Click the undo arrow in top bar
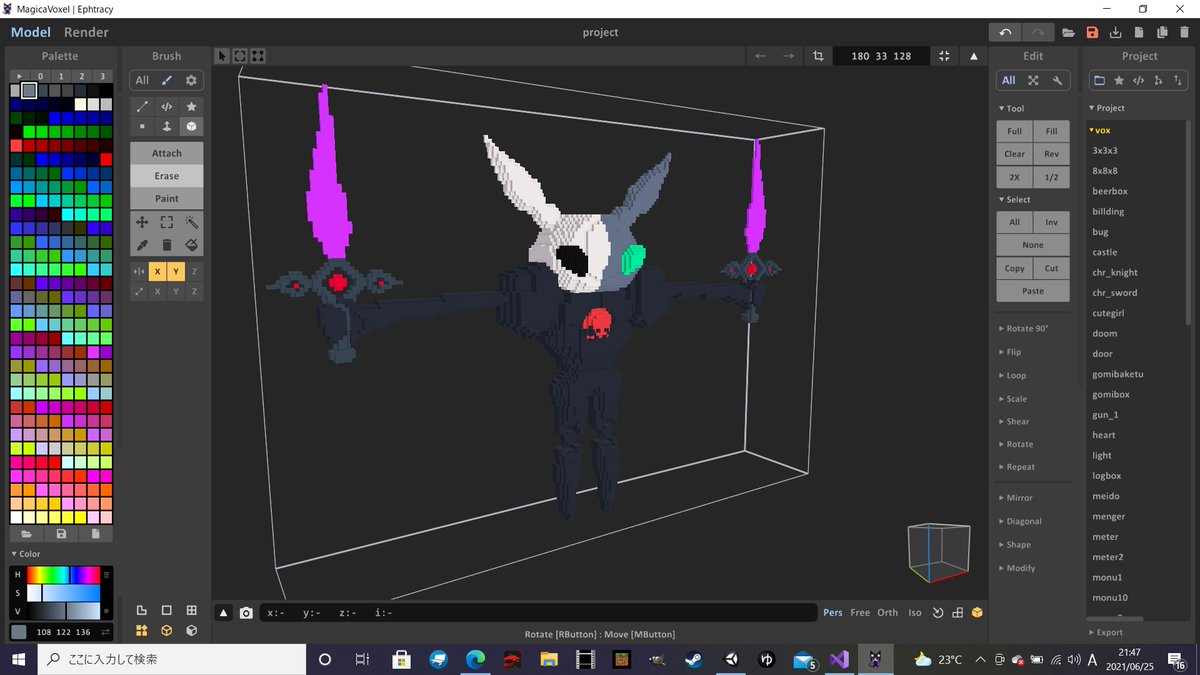 [x=1005, y=32]
